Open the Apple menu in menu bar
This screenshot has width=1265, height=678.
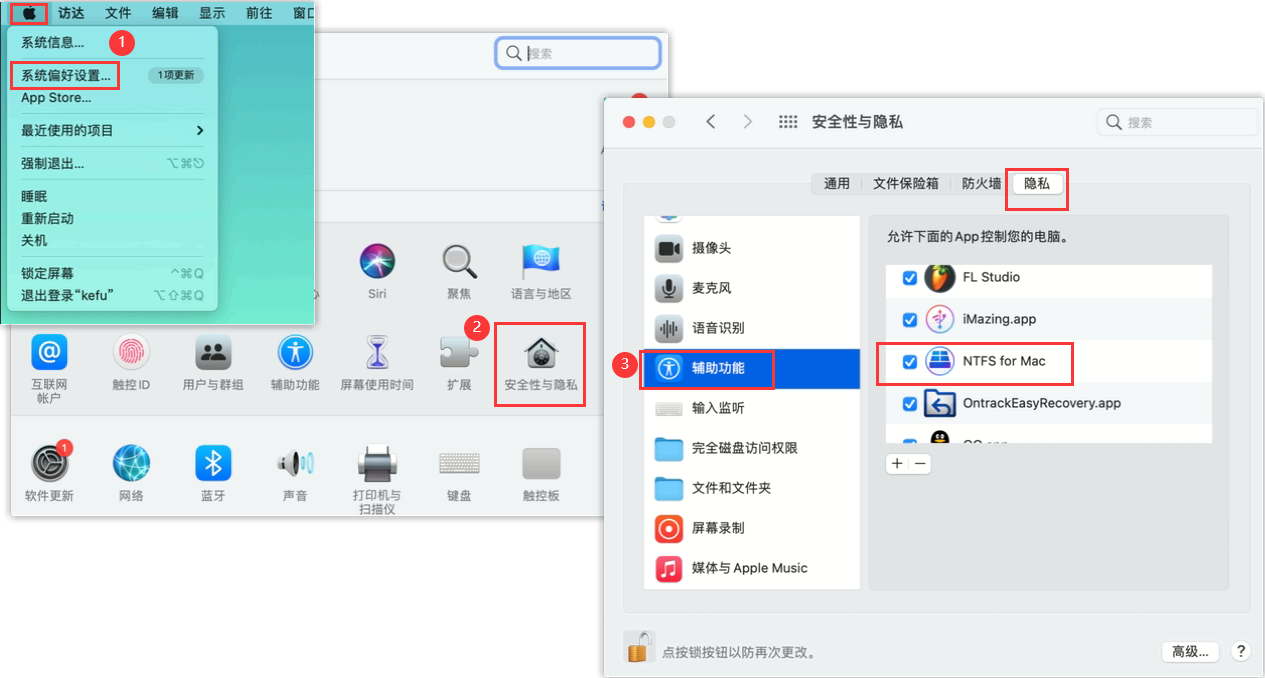click(x=30, y=13)
